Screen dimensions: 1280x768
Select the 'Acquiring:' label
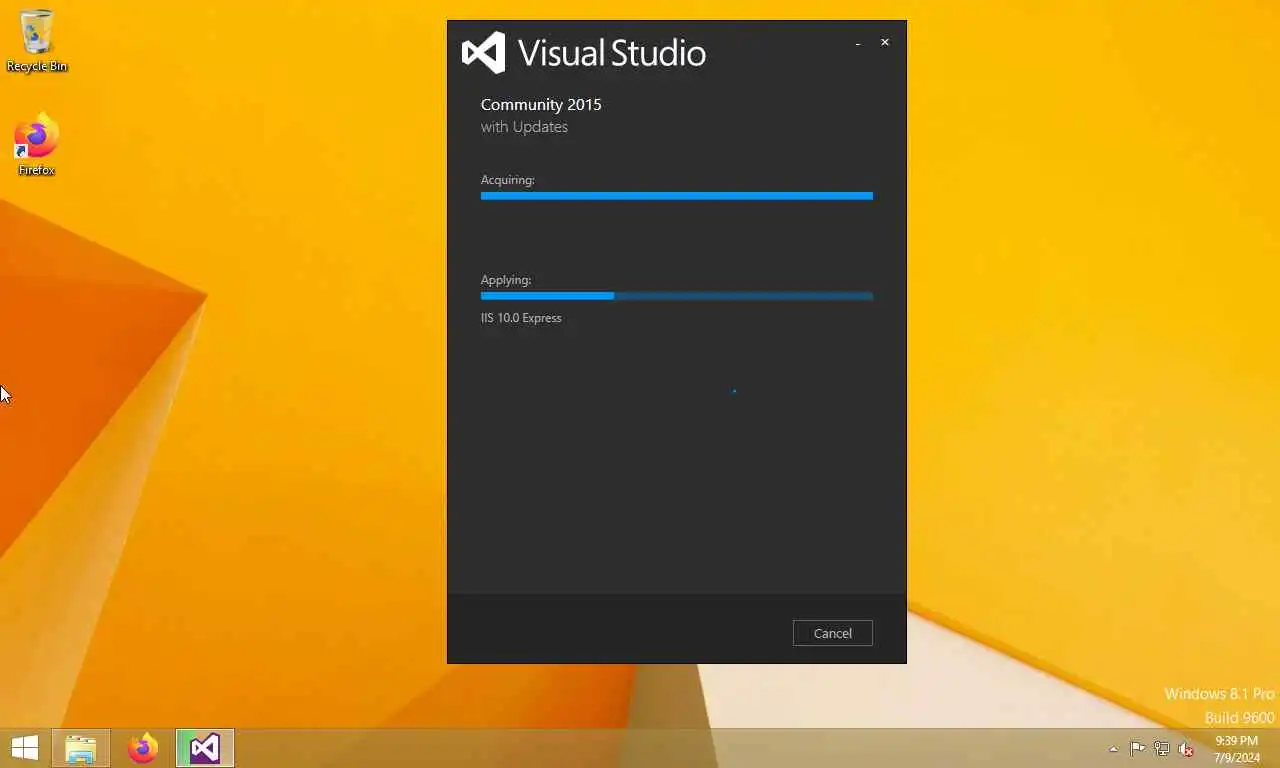coord(508,180)
